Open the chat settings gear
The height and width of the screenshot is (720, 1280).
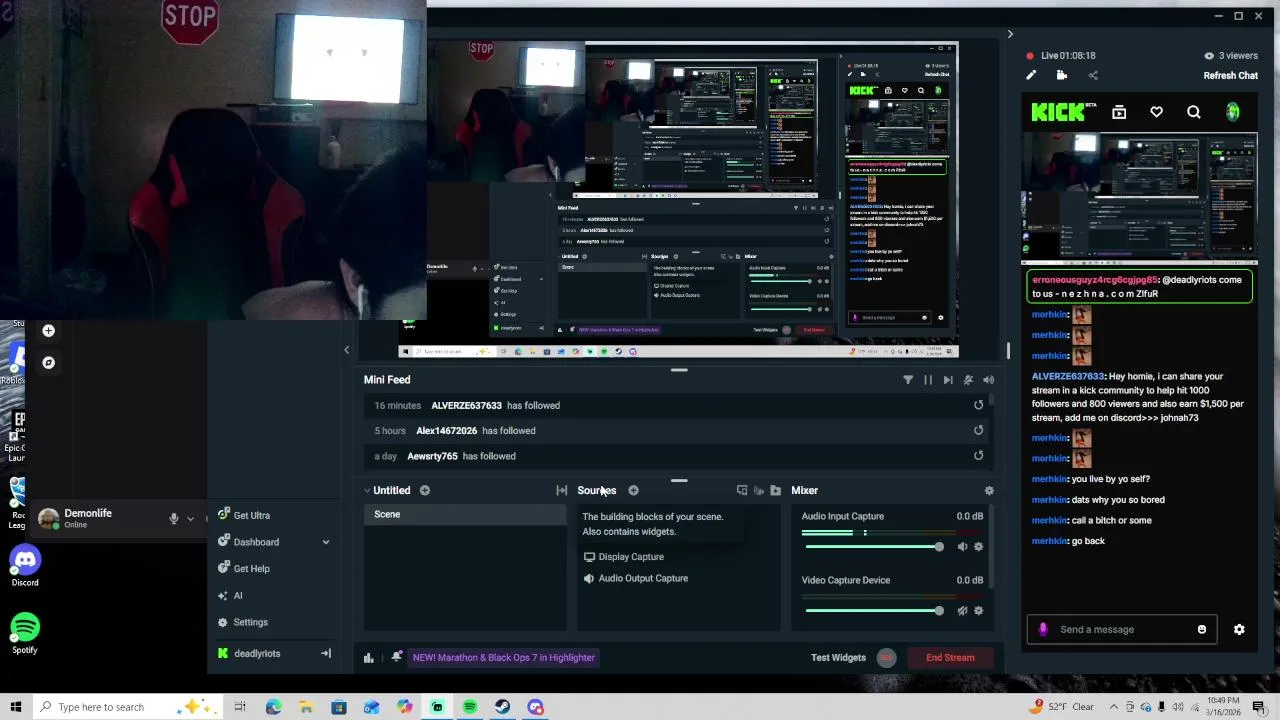(x=1239, y=629)
